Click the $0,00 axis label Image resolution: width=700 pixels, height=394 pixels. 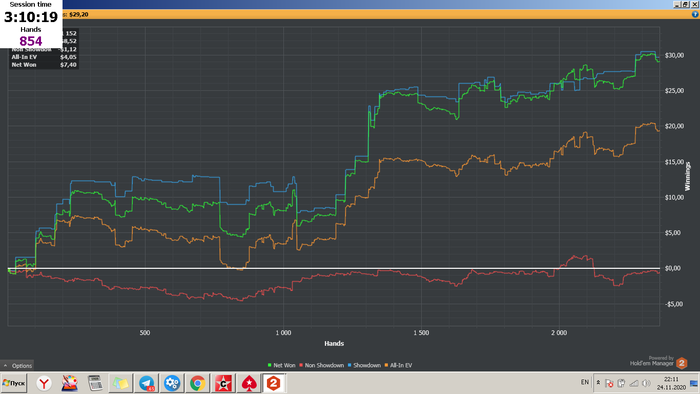(673, 268)
